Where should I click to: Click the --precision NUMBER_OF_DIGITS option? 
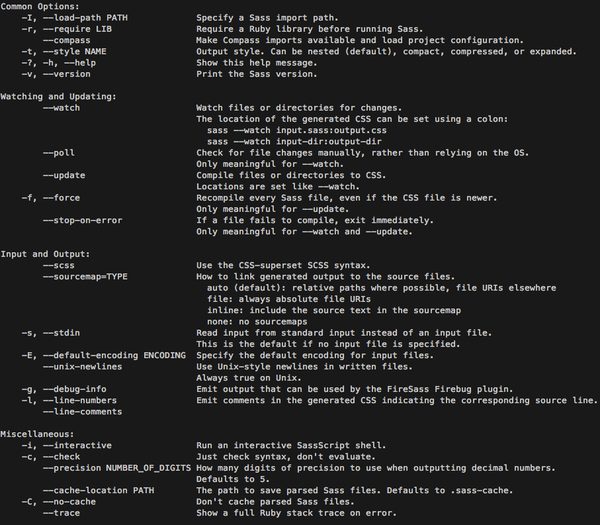point(117,468)
